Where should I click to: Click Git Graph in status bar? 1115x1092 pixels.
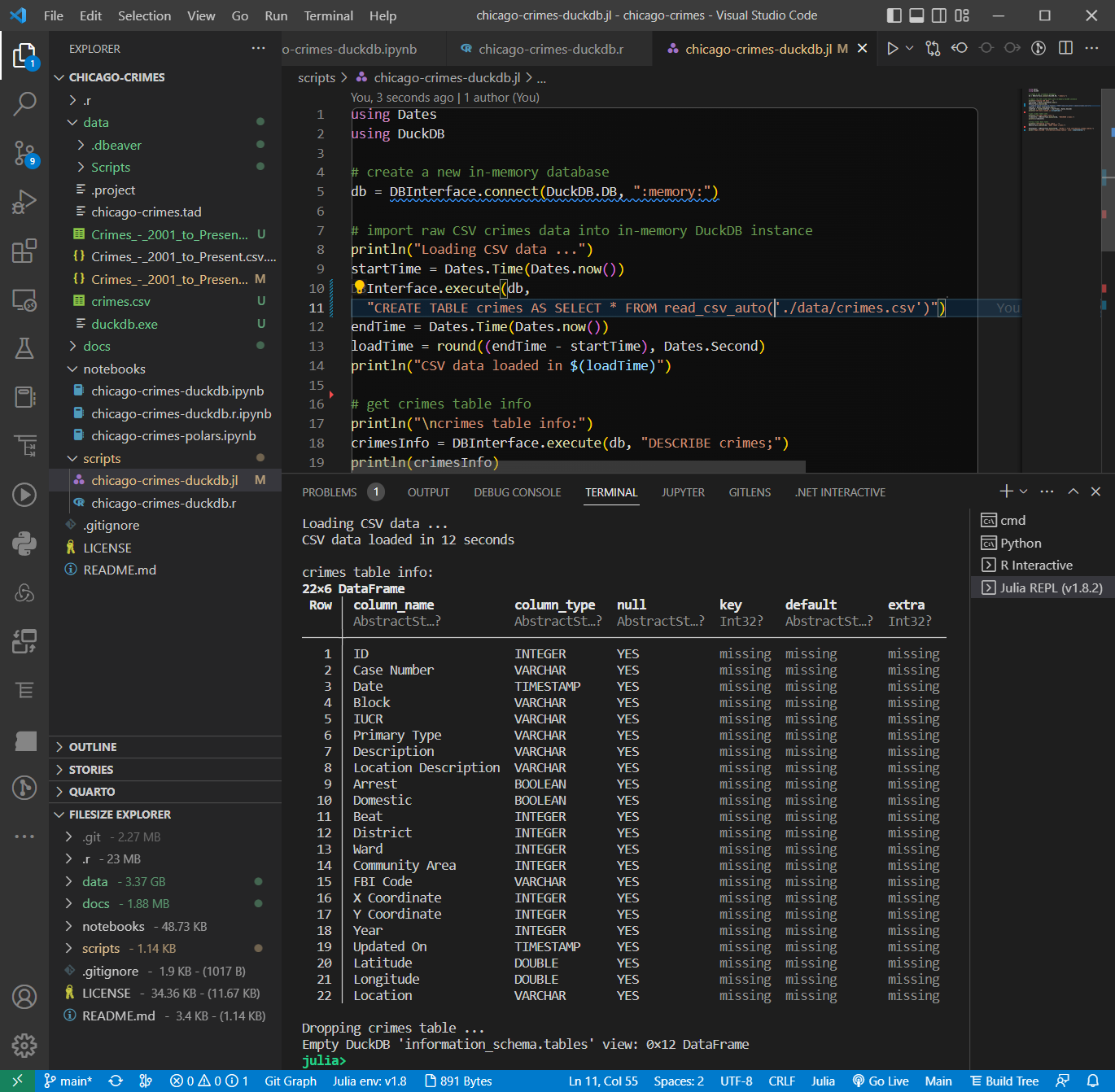[291, 1081]
